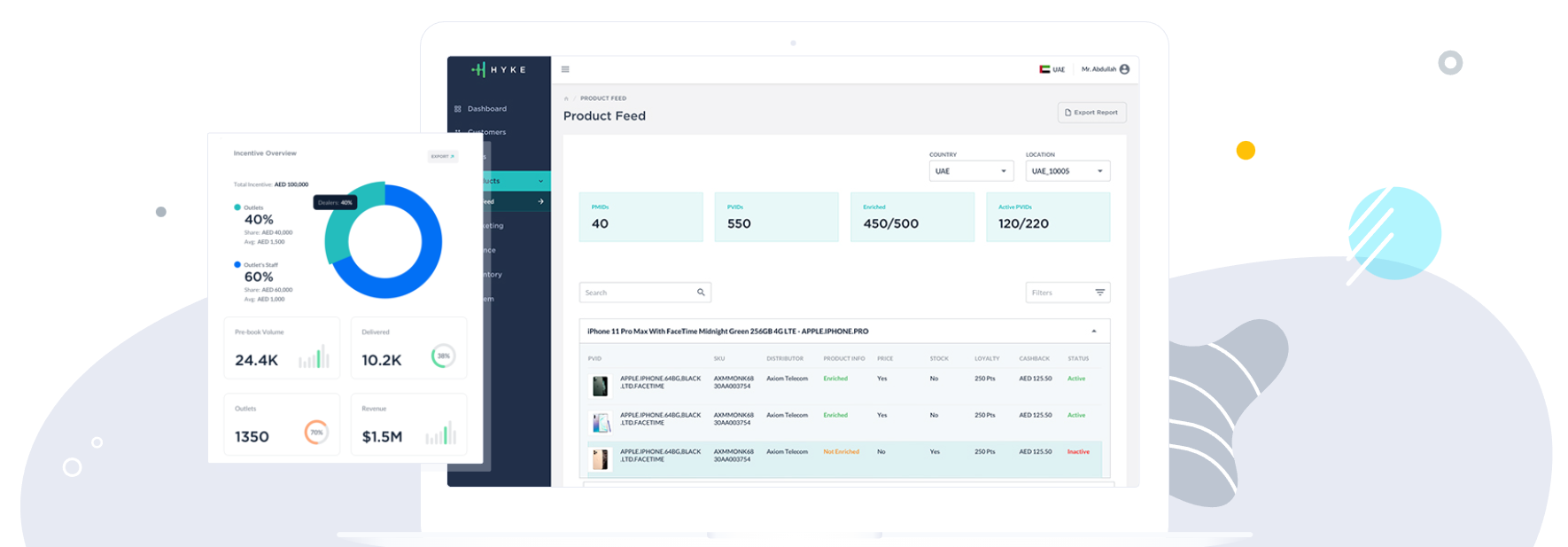
Task: Click into the Search input field
Action: click(x=645, y=293)
